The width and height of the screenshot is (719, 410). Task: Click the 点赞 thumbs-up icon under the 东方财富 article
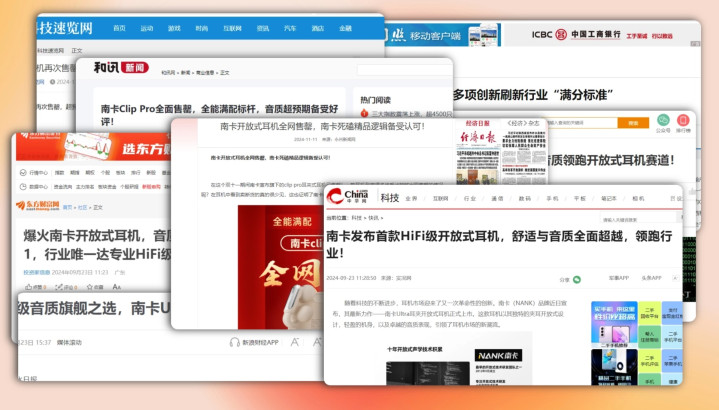click(x=29, y=287)
